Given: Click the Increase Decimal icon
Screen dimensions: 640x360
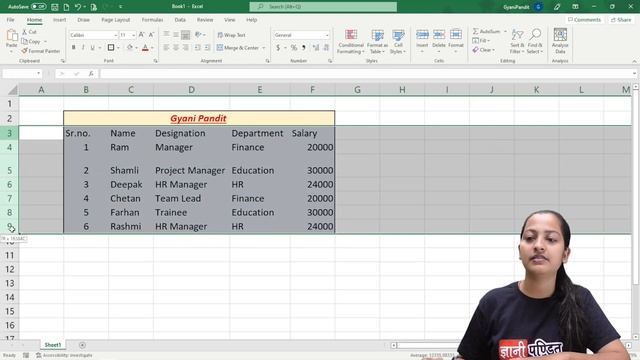Looking at the screenshot, I should pos(316,48).
